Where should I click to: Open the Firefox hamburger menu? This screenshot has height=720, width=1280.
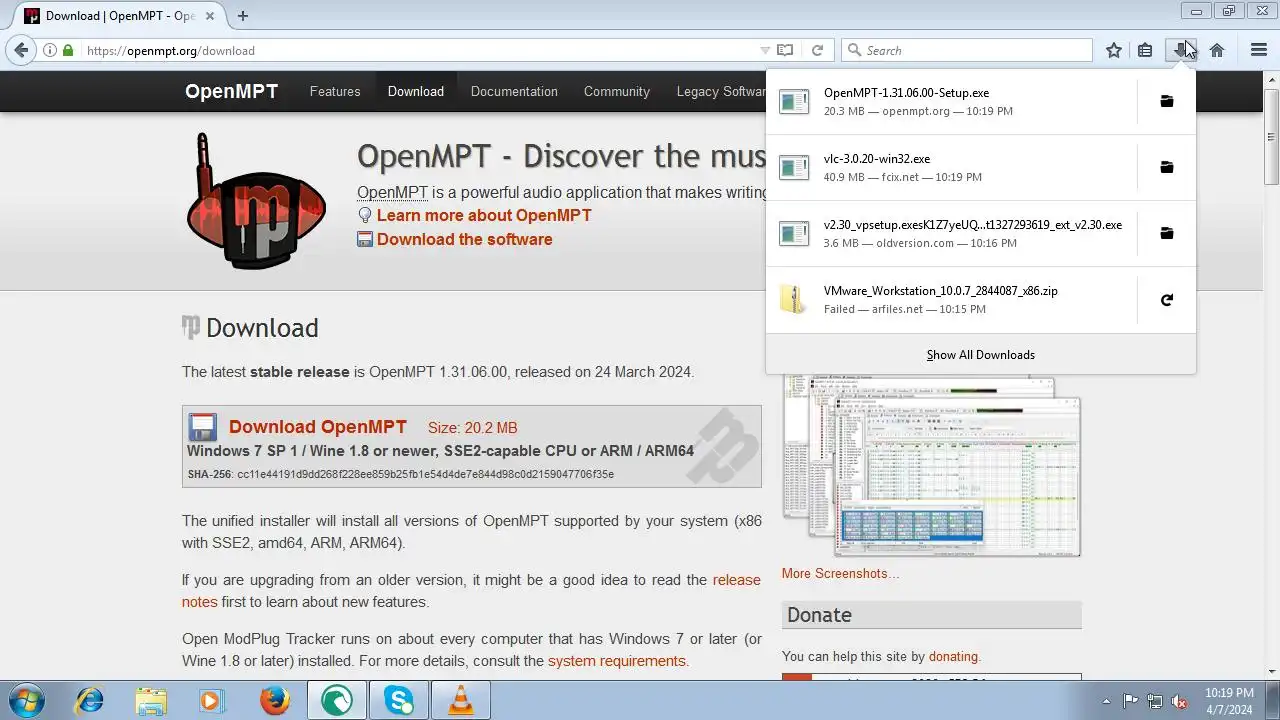click(x=1259, y=50)
